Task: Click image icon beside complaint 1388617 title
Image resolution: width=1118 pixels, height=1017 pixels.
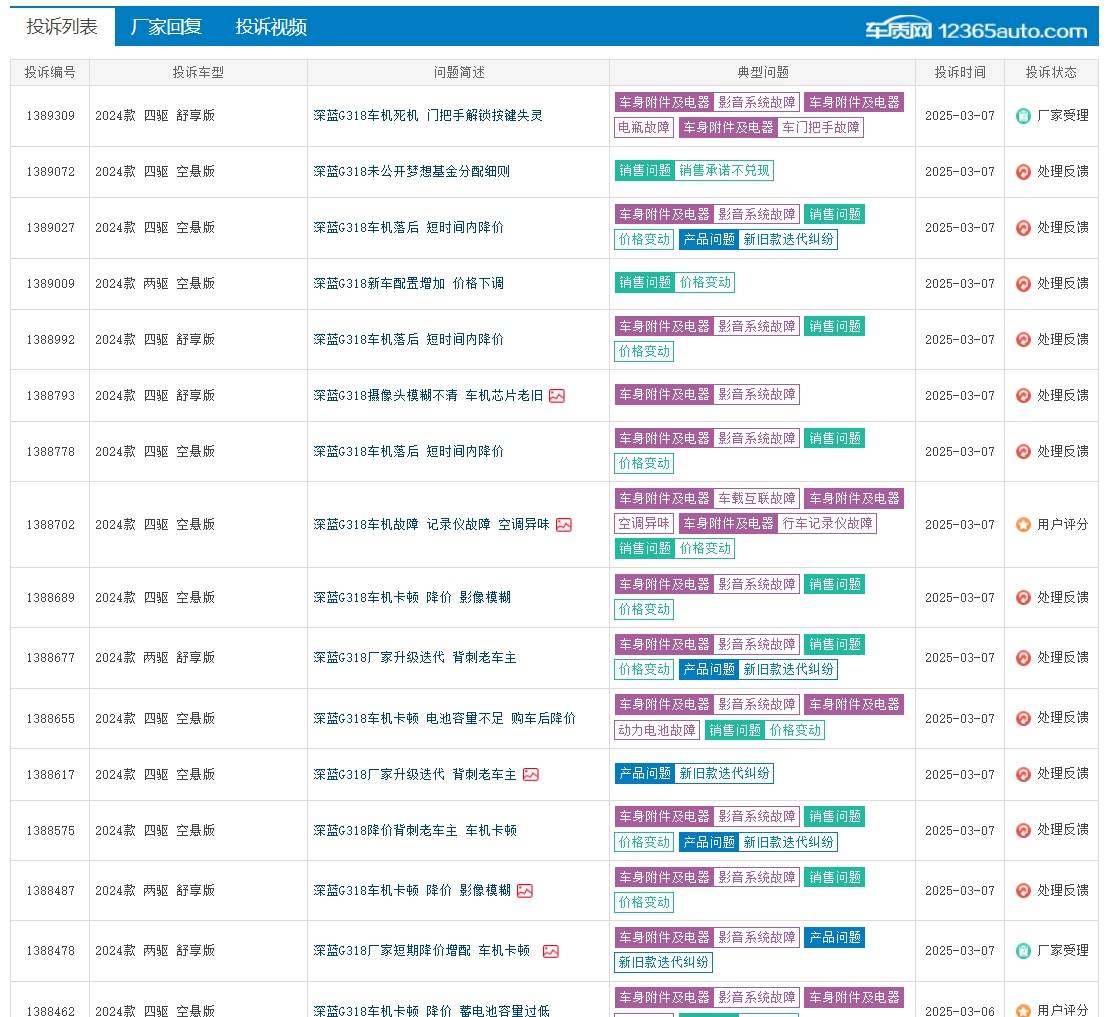Action: click(531, 775)
